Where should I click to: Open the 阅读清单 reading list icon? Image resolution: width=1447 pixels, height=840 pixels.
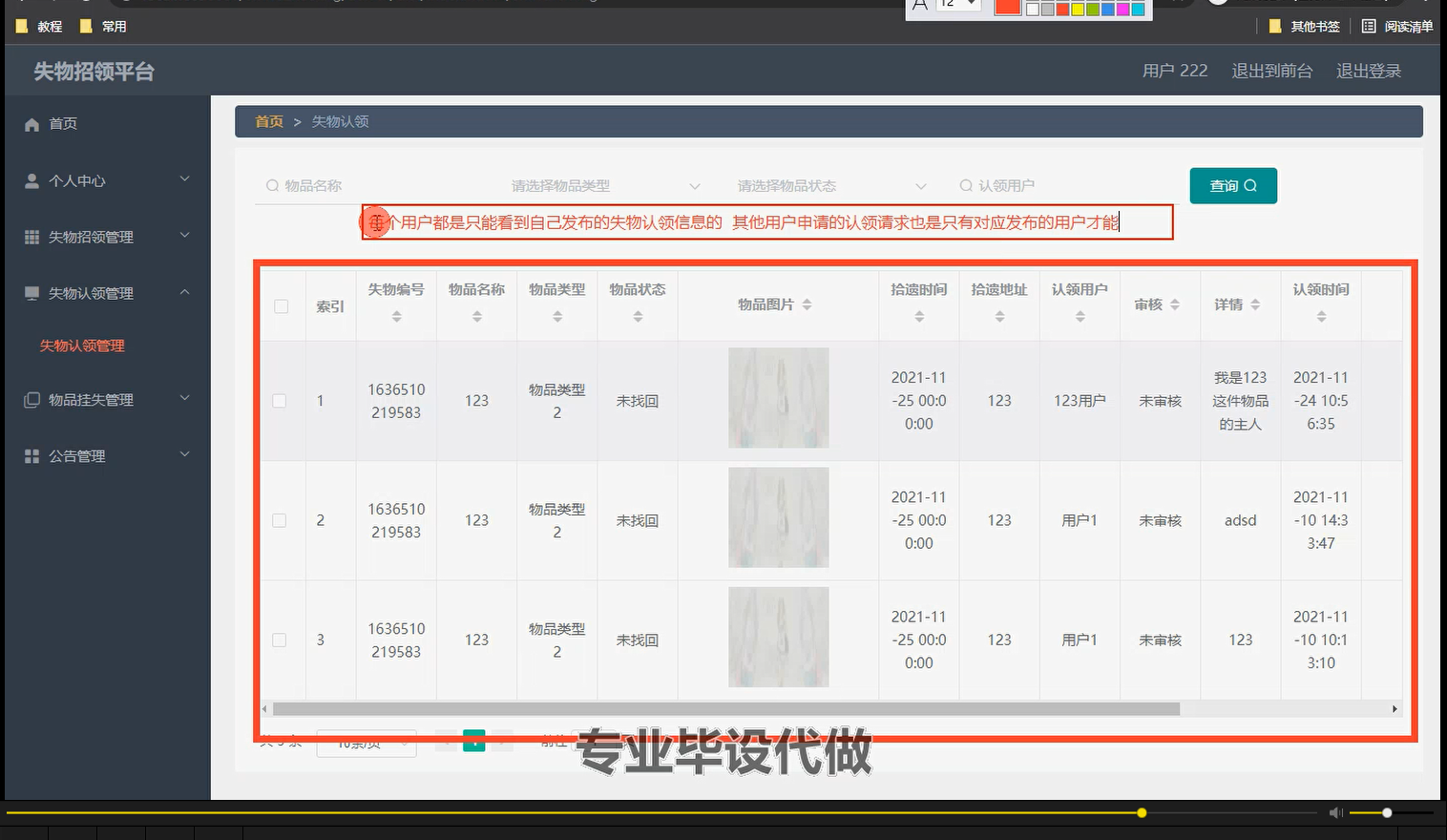tap(1369, 27)
